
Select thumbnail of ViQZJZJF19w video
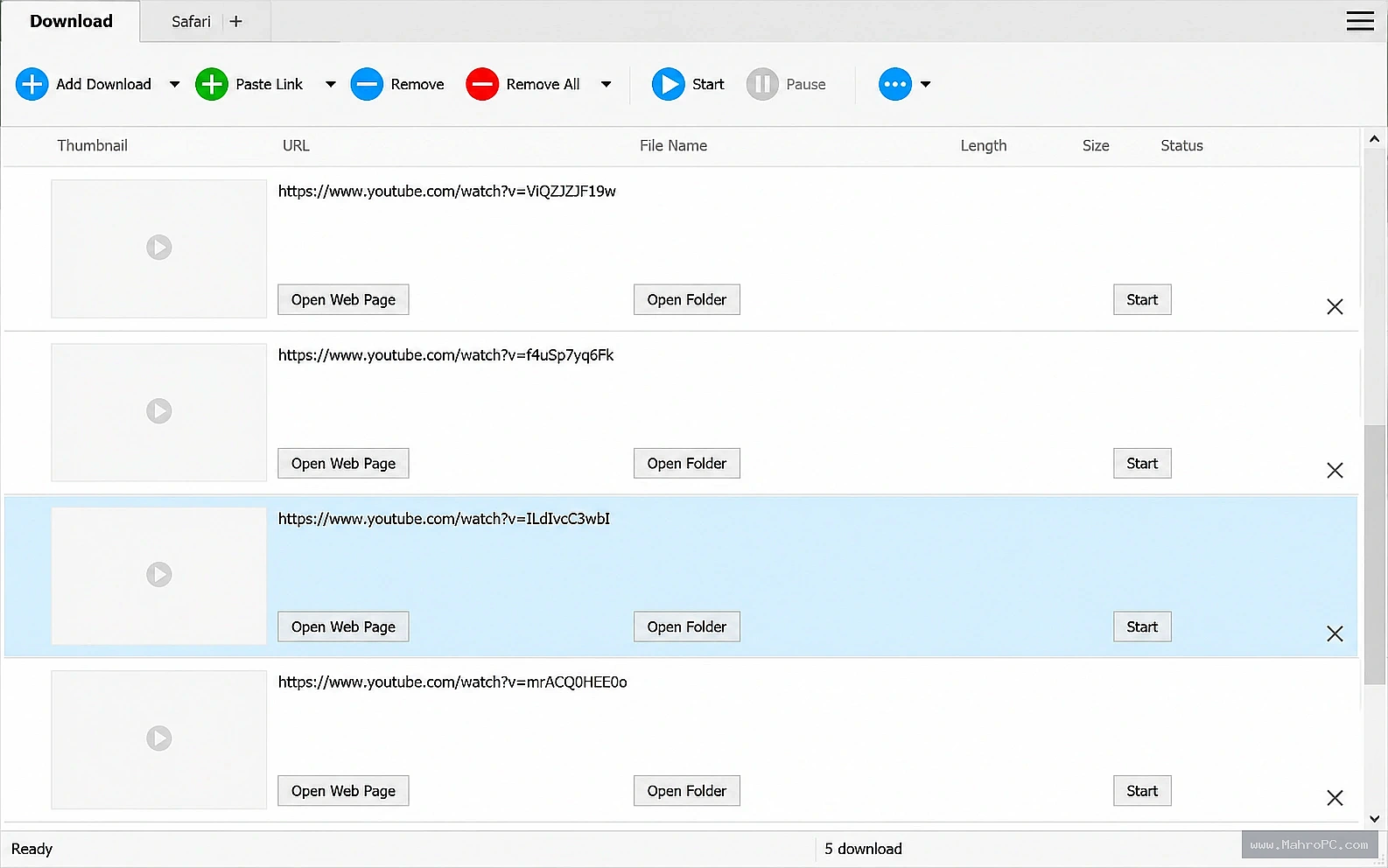pos(158,248)
